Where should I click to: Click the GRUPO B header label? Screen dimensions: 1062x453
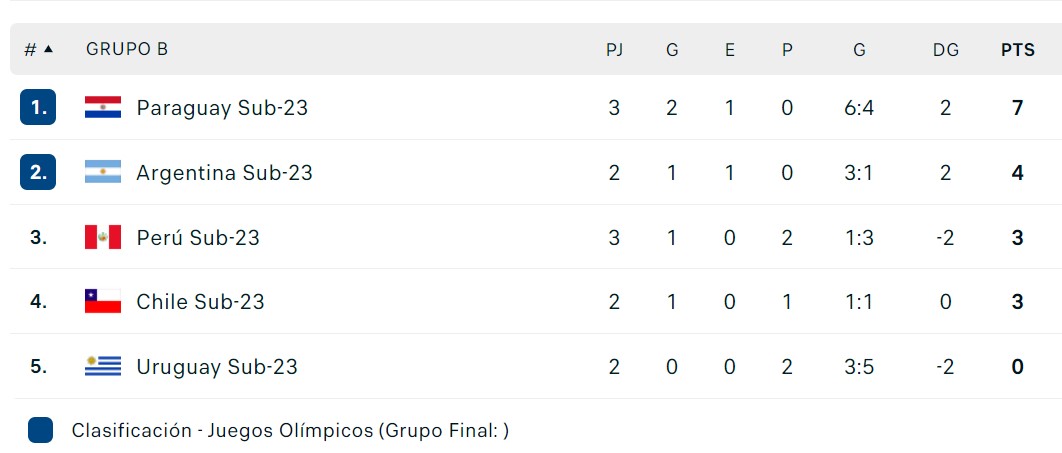point(127,49)
